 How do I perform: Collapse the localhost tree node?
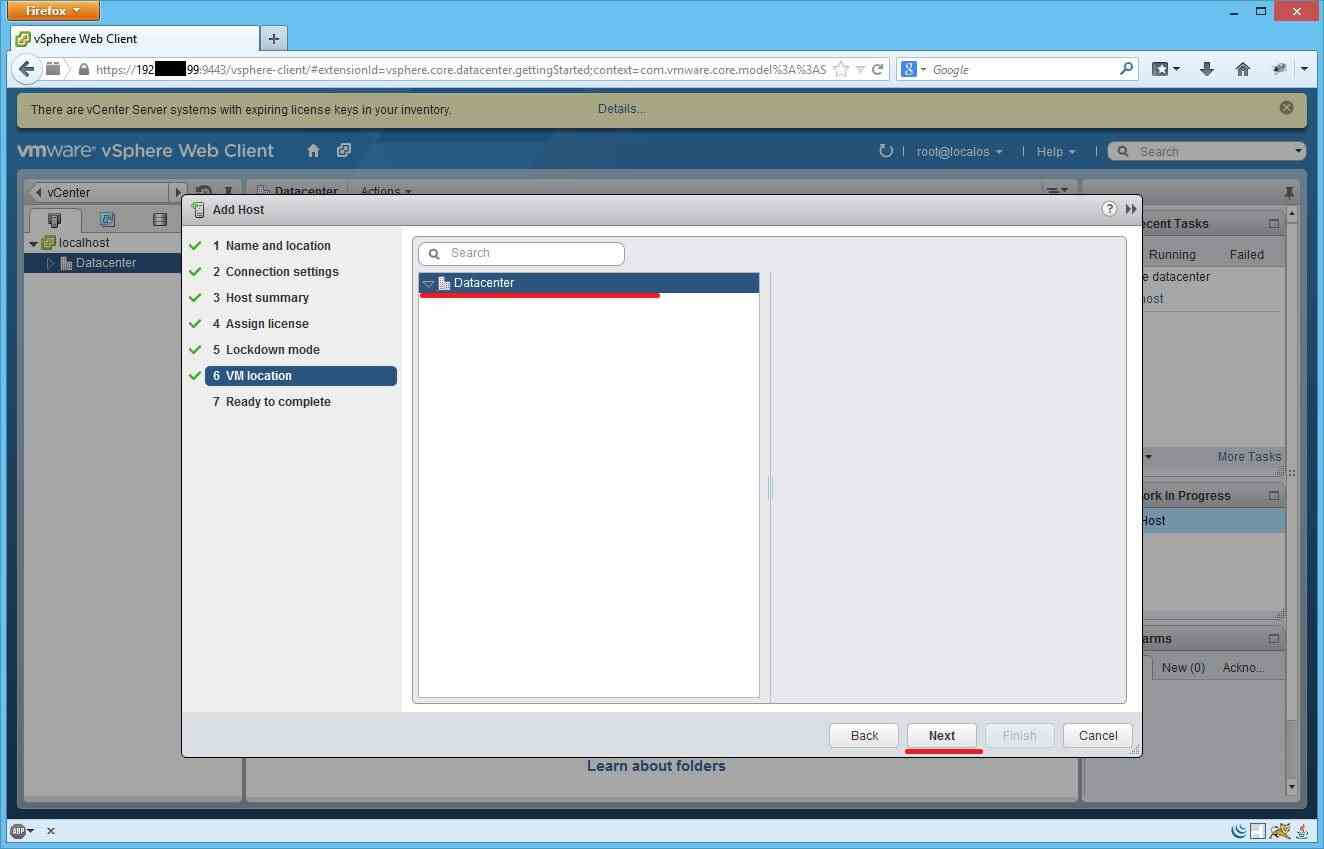[x=33, y=244]
